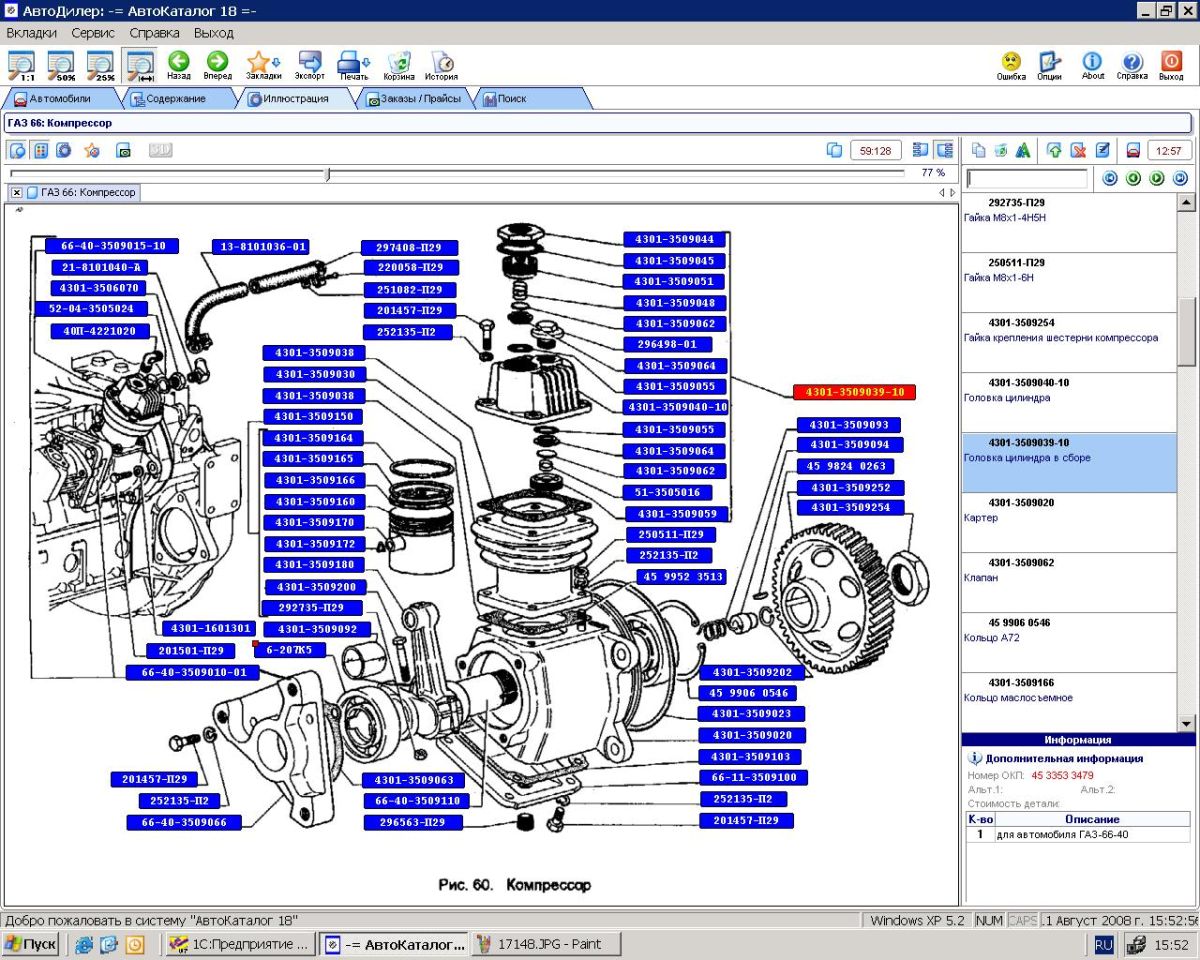Viewport: 1200px width, 960px height.
Task: Jump to last record navigation button
Action: click(x=1180, y=178)
